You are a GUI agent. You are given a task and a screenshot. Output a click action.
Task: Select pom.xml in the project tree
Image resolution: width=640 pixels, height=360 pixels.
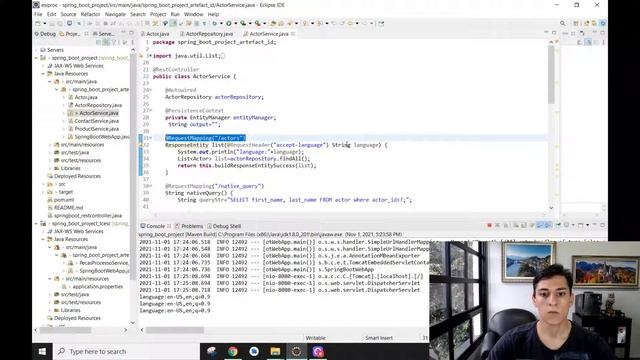[x=64, y=200]
